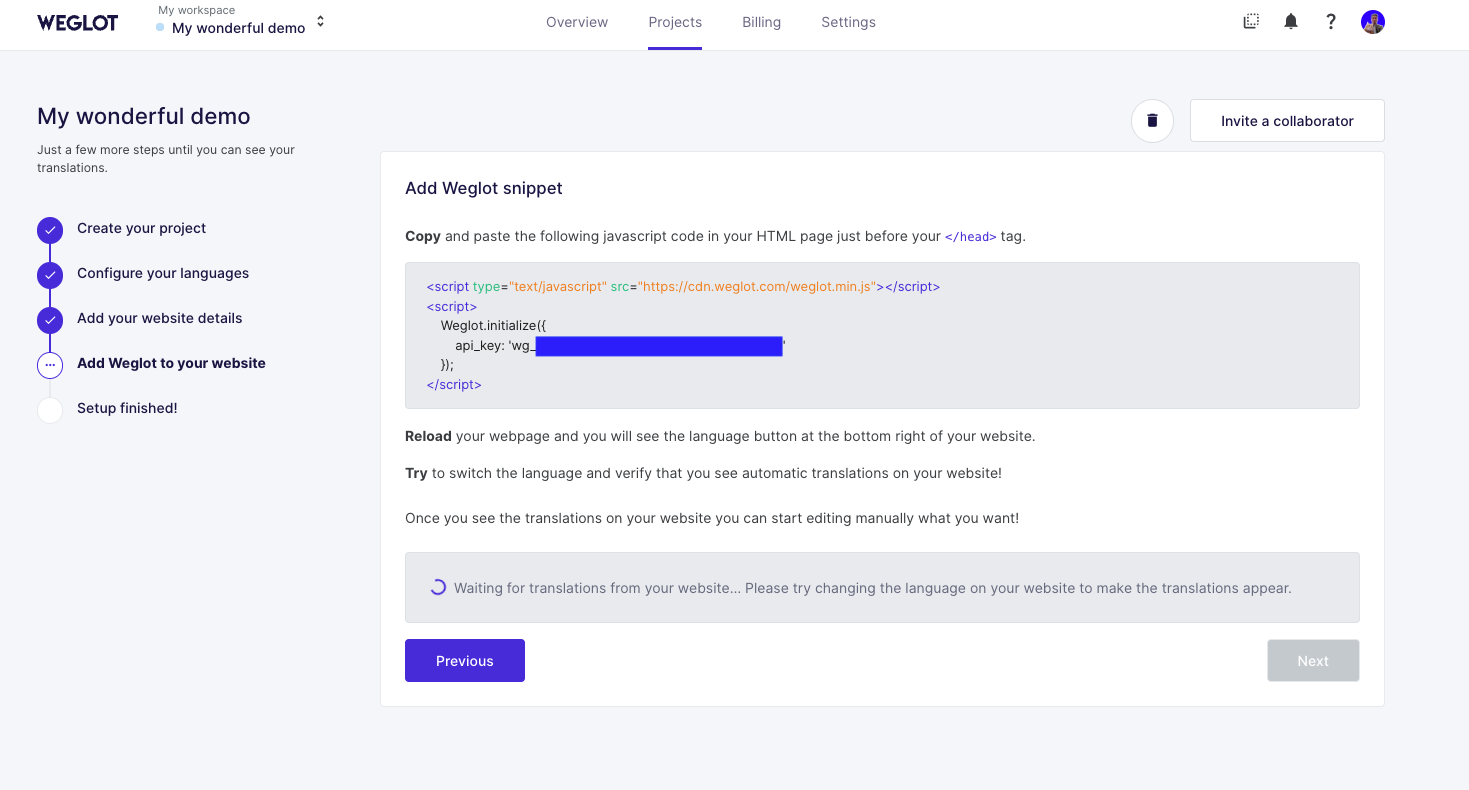Click the disabled Next button
The image size is (1469, 790).
click(x=1313, y=660)
